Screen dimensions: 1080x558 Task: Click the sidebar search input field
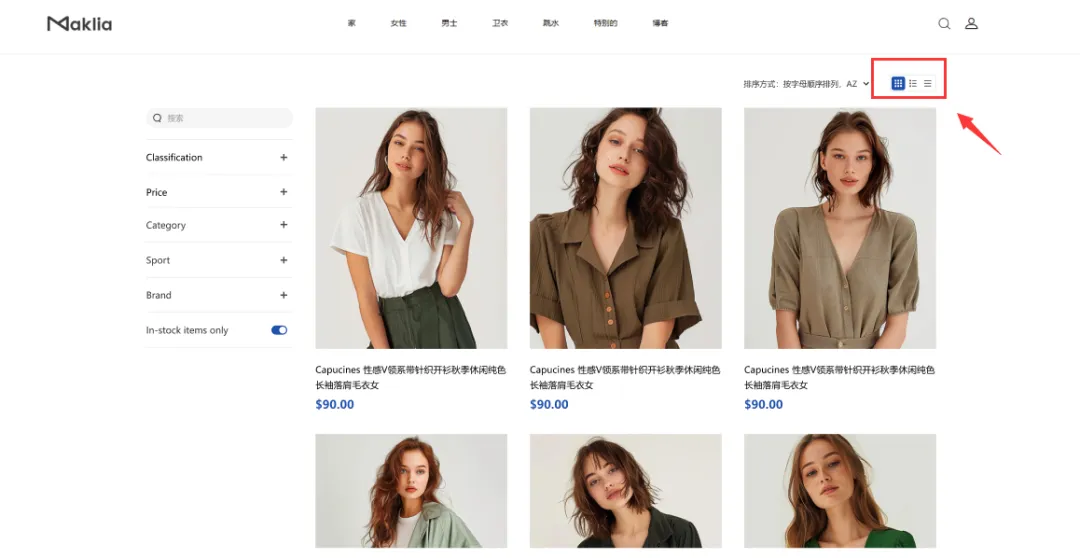click(x=219, y=118)
